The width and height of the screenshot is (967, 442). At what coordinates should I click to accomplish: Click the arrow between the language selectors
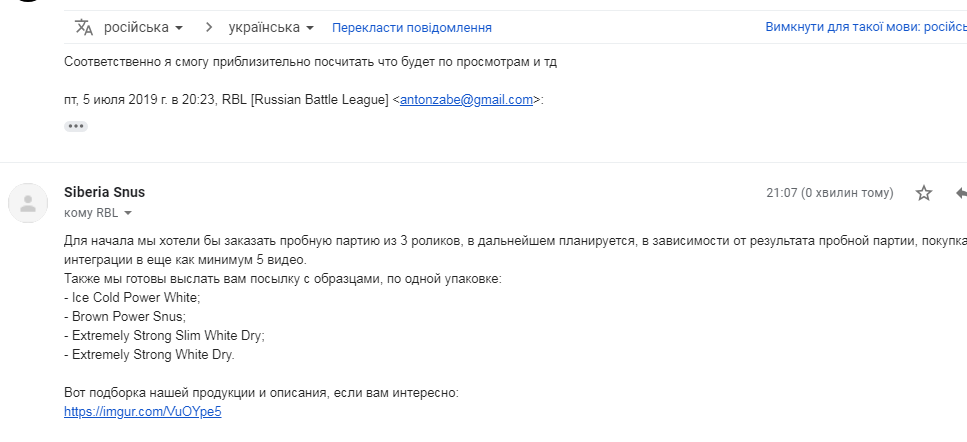pyautogui.click(x=209, y=27)
